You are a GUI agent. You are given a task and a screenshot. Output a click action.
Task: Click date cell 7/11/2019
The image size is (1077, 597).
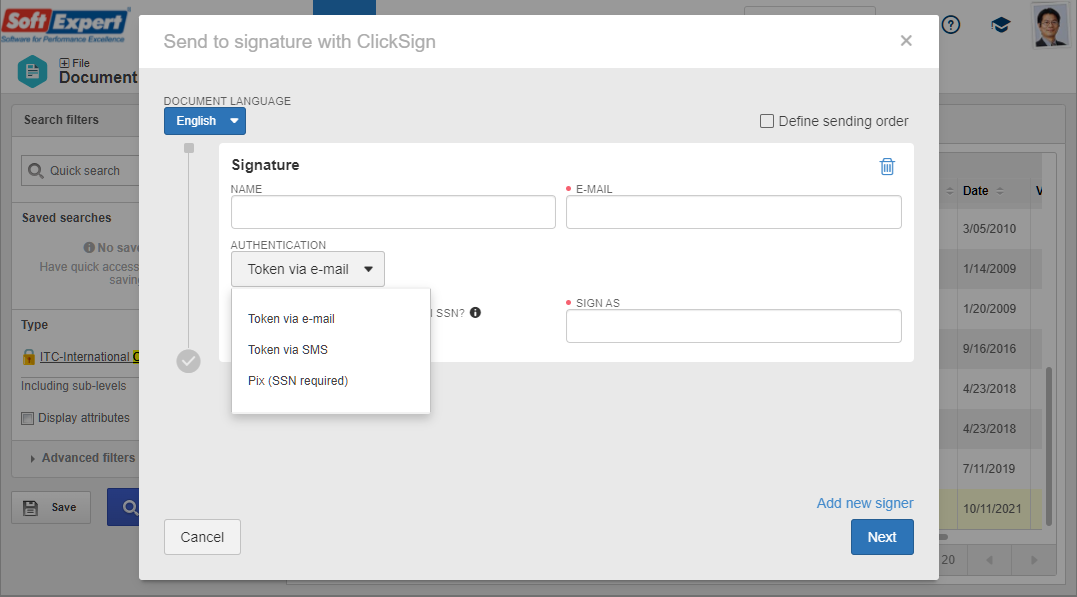(x=989, y=469)
